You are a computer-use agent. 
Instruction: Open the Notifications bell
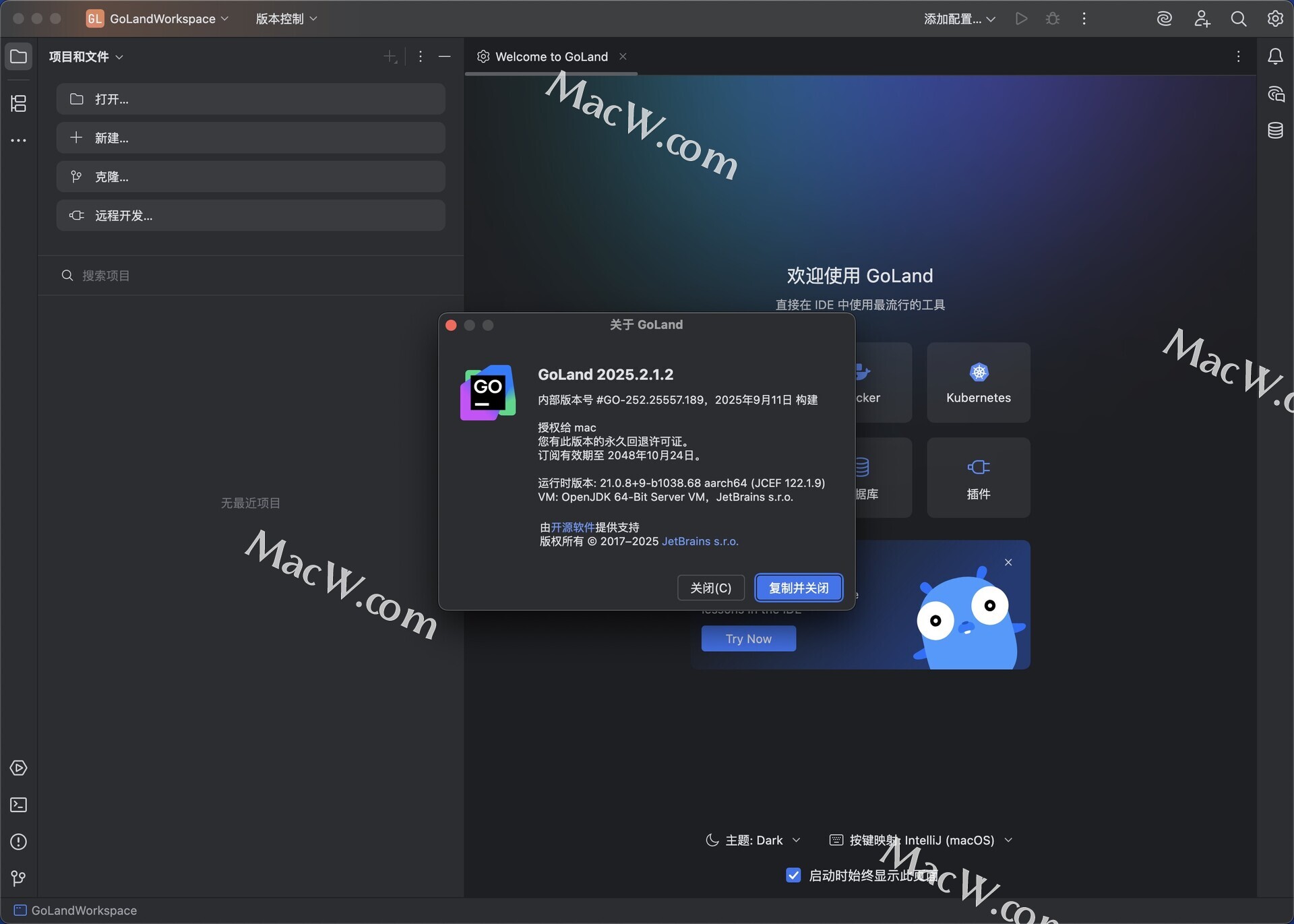tap(1275, 57)
